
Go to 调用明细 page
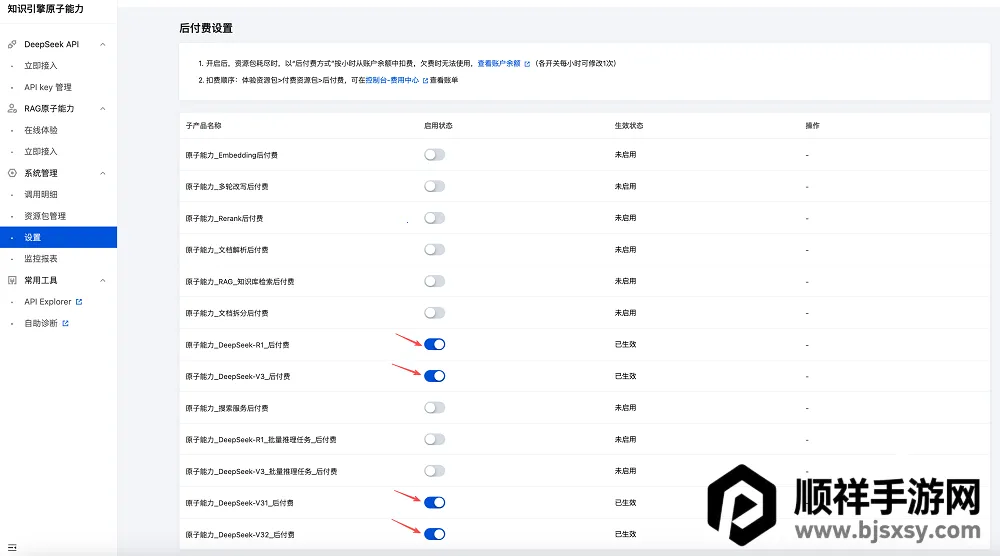pos(41,194)
